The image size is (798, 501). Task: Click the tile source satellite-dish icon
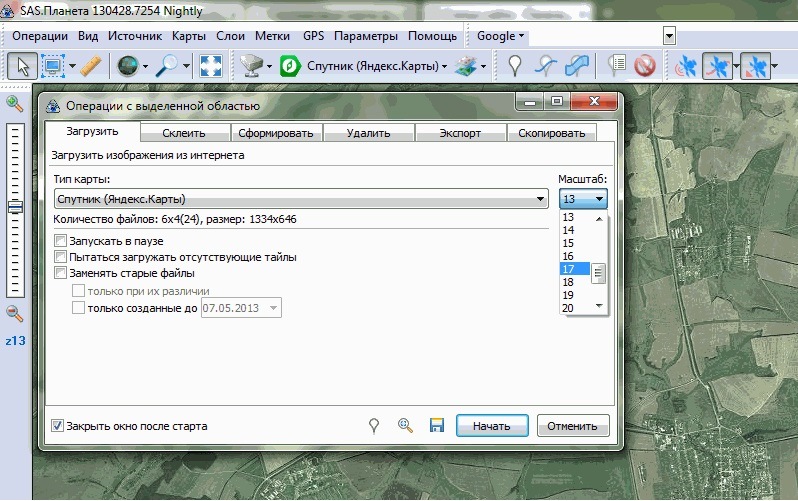(x=251, y=66)
